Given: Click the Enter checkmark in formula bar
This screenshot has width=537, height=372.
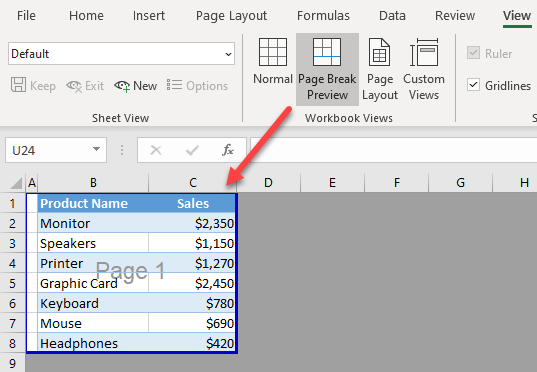Looking at the screenshot, I should pos(192,150).
